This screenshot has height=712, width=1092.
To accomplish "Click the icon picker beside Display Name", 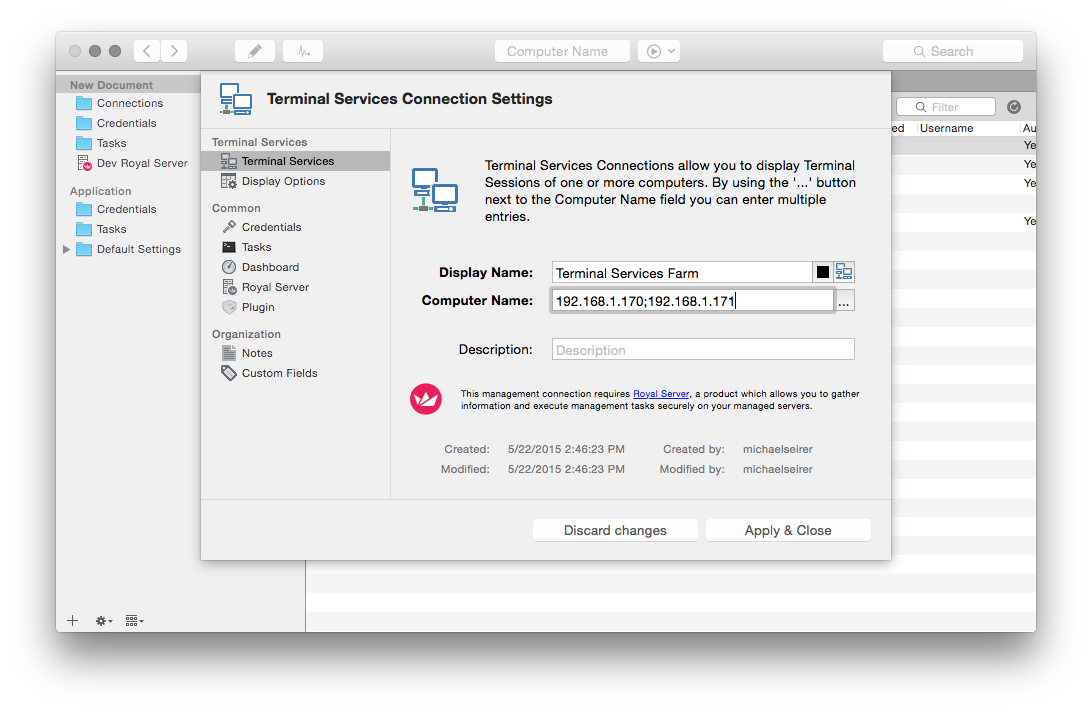I will (844, 272).
